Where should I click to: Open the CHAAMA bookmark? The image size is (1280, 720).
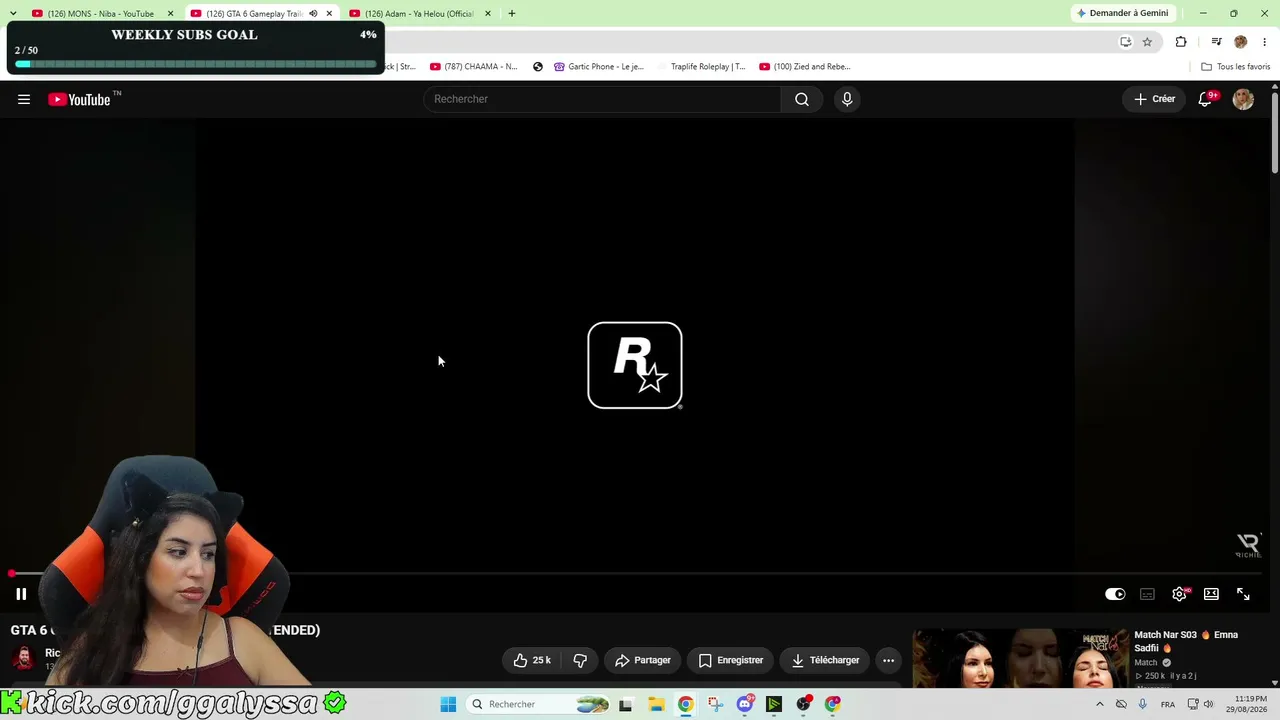(x=473, y=67)
